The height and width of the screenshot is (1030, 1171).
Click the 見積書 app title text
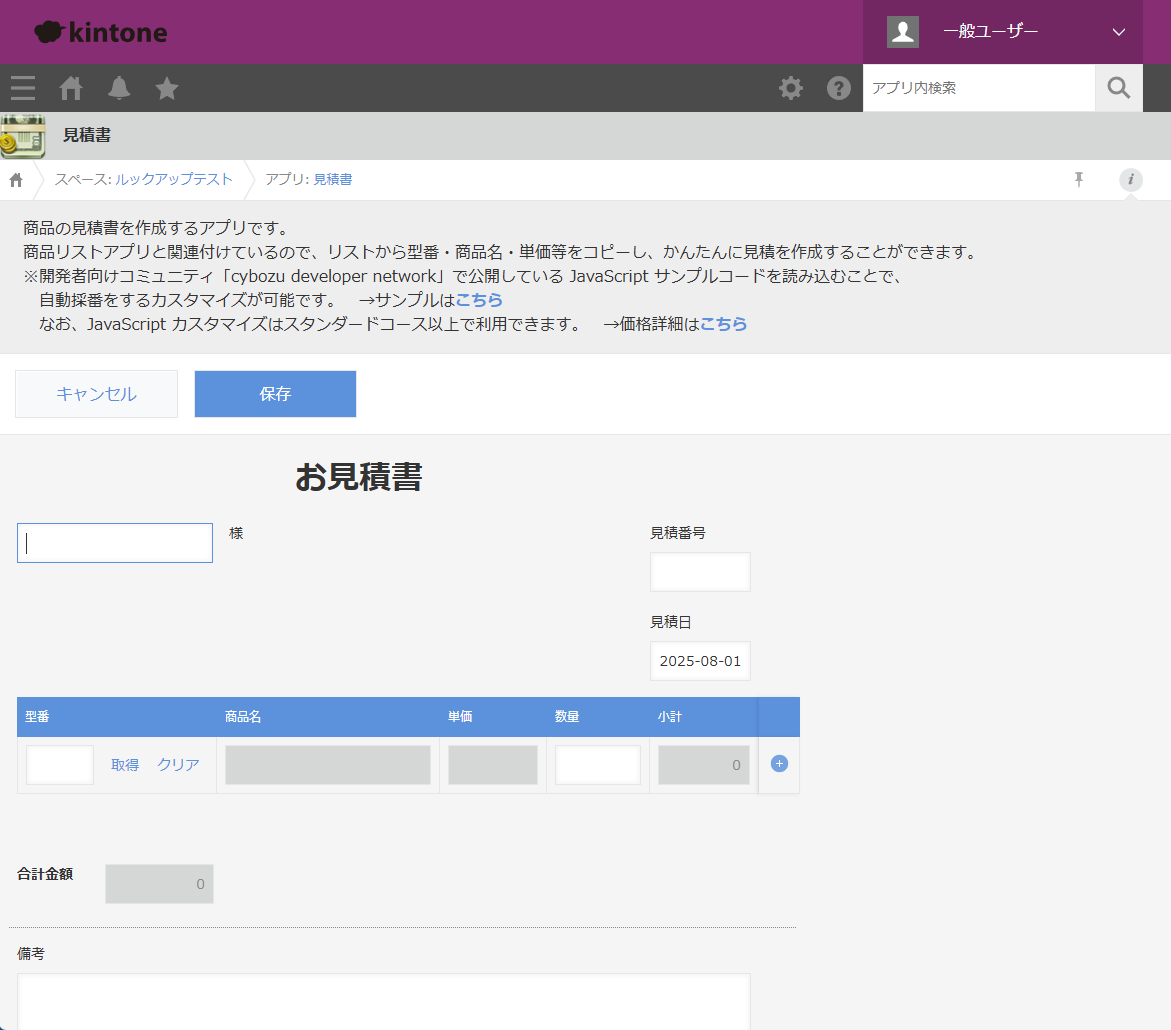point(87,135)
